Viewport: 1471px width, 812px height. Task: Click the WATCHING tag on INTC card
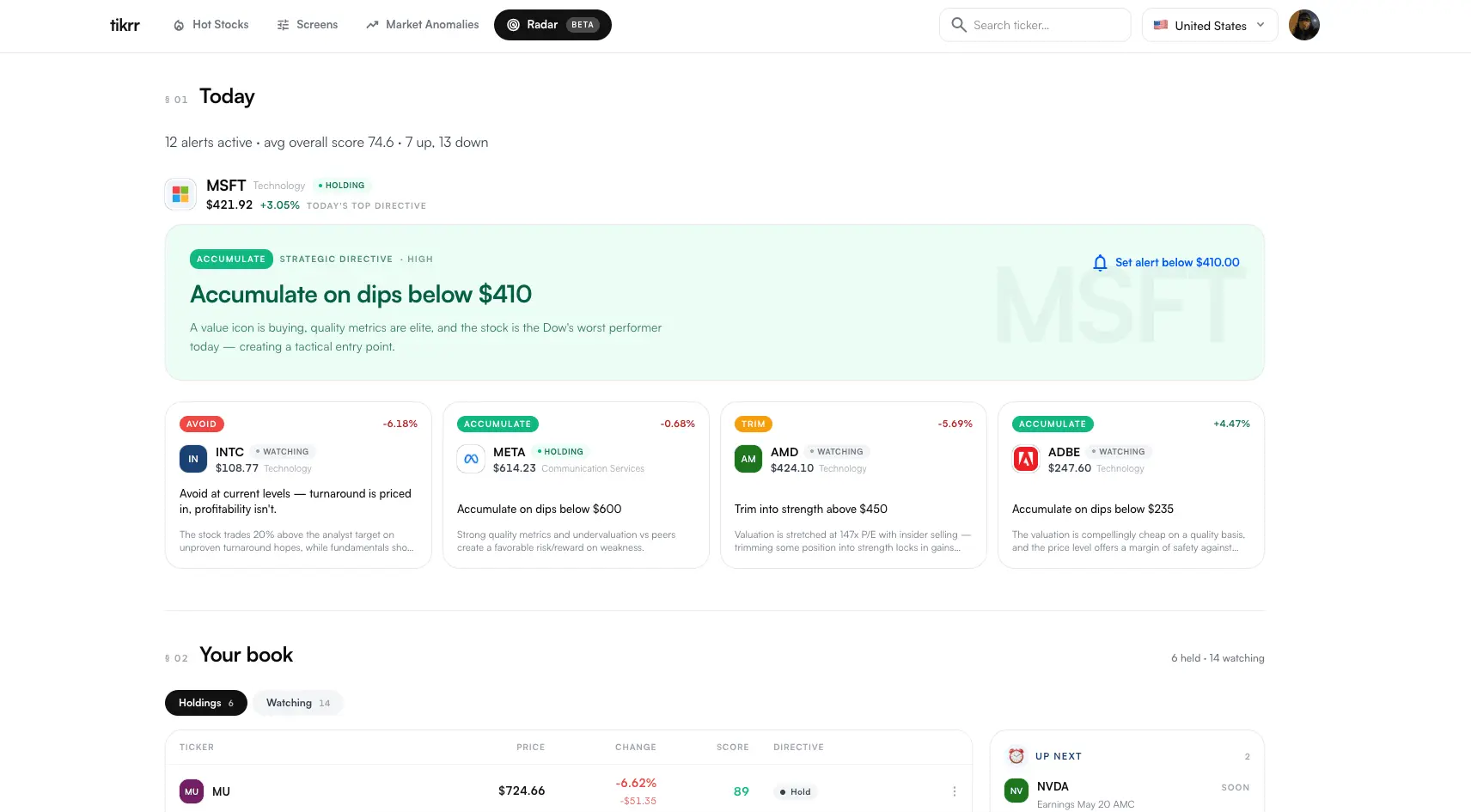tap(282, 452)
